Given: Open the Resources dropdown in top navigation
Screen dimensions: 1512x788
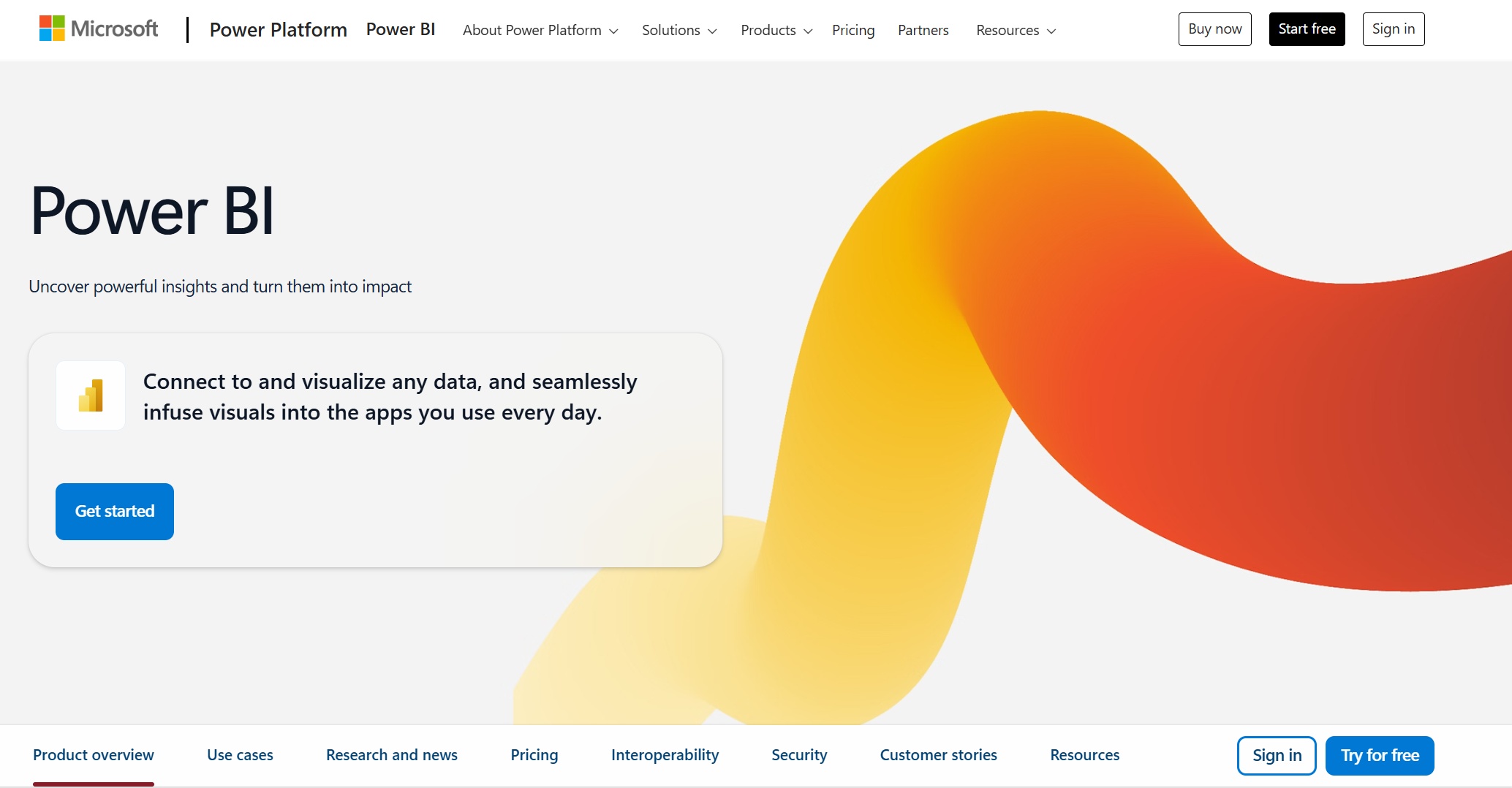Looking at the screenshot, I should 1015,30.
